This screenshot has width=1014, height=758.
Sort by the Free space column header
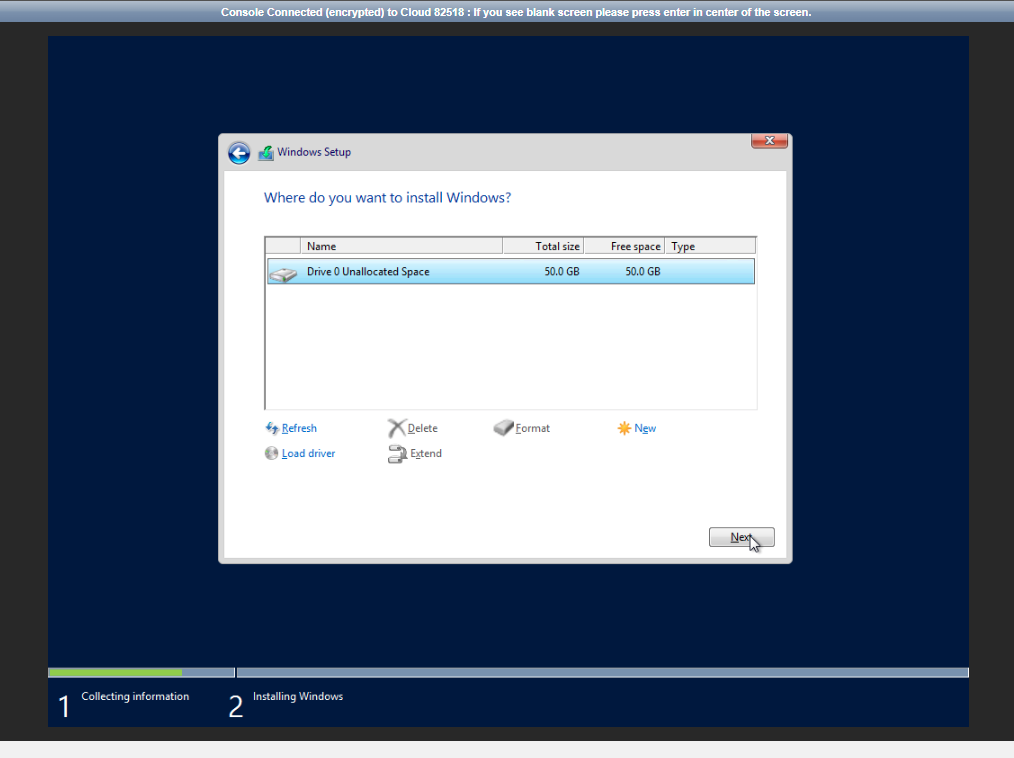[x=625, y=246]
